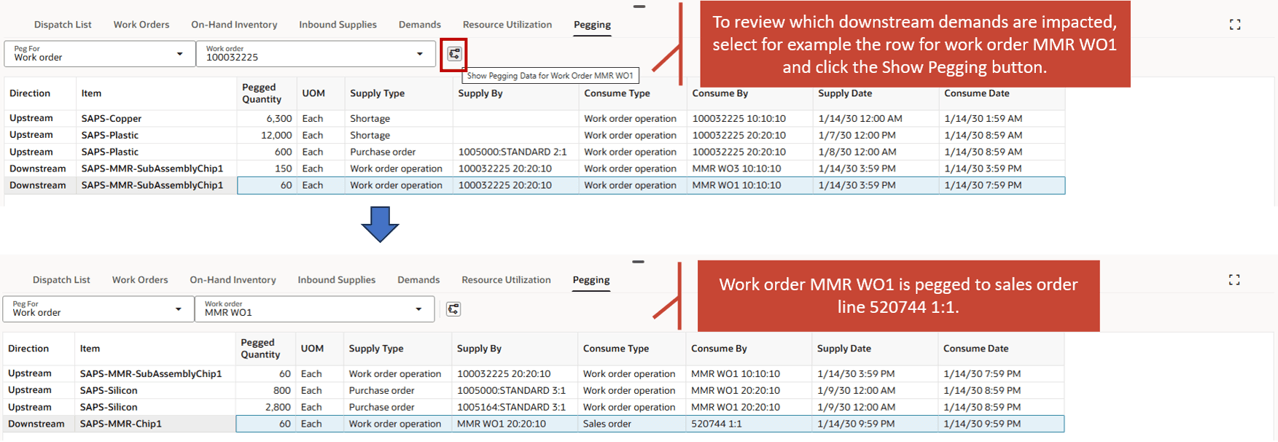Select SAPS-Silicon row with quantity 2,800
The width and height of the screenshot is (1278, 442).
tap(534, 407)
